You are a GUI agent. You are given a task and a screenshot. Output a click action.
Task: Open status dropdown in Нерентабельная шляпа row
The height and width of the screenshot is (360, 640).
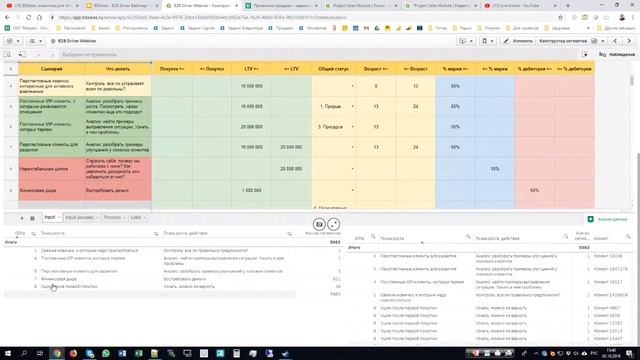tap(353, 169)
